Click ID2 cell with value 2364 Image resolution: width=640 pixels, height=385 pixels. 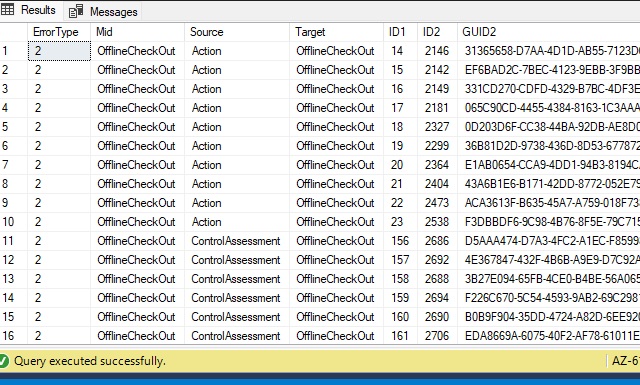(x=437, y=165)
